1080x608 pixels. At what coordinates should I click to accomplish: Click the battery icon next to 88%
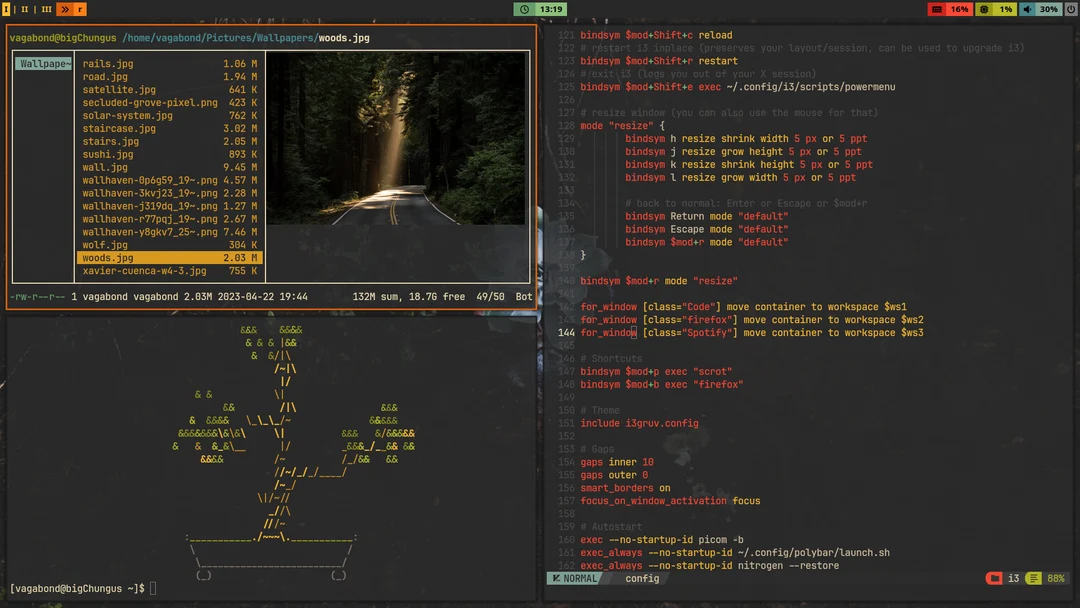[x=1034, y=578]
